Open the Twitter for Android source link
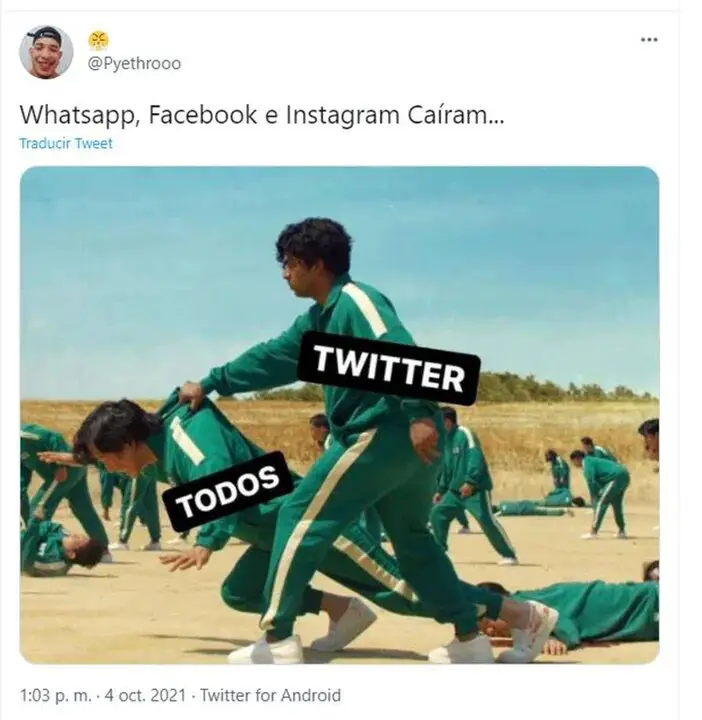The height and width of the screenshot is (720, 702). 270,695
